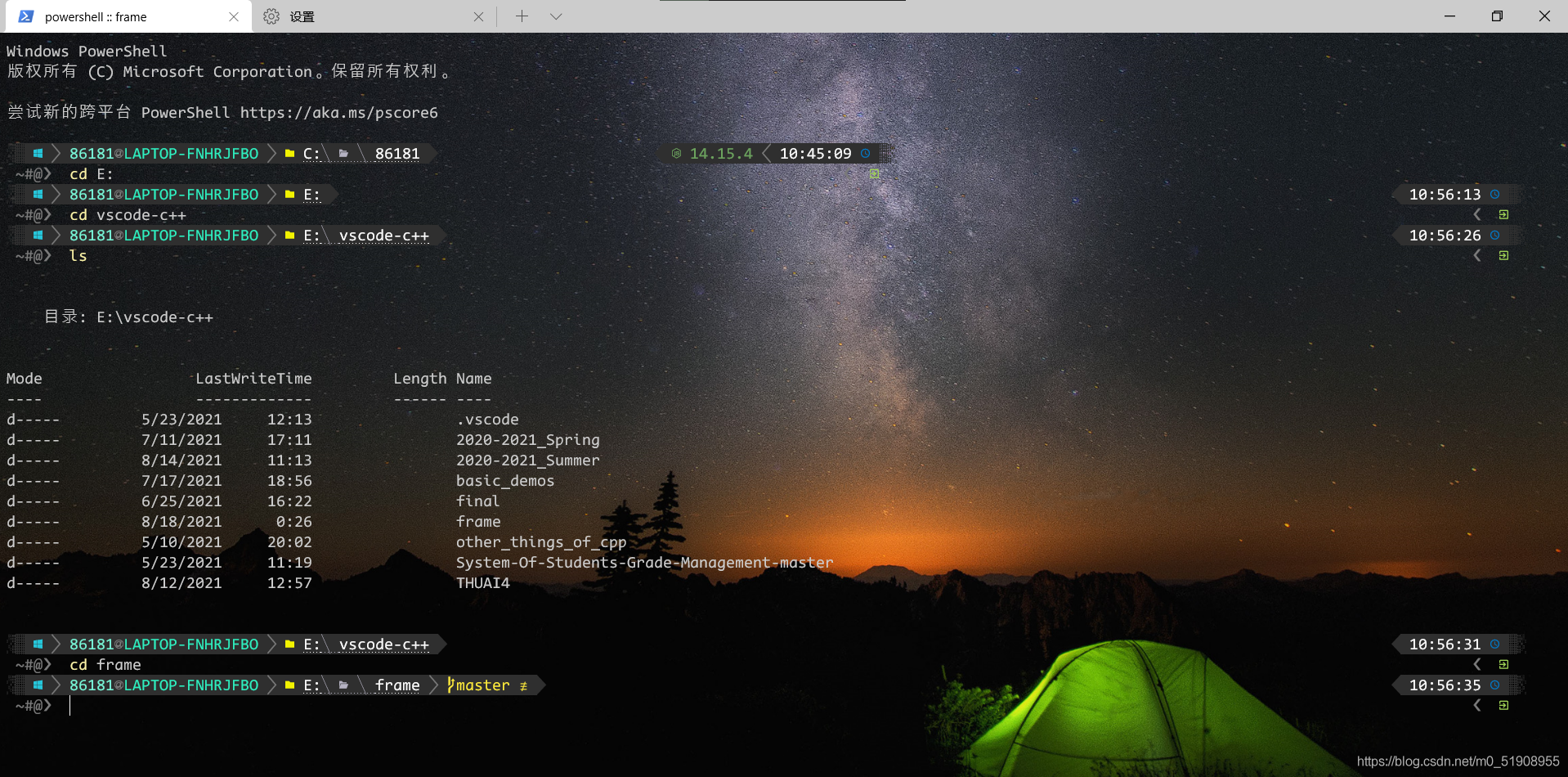Click the Mode column header
This screenshot has width=1568, height=777.
pos(25,379)
